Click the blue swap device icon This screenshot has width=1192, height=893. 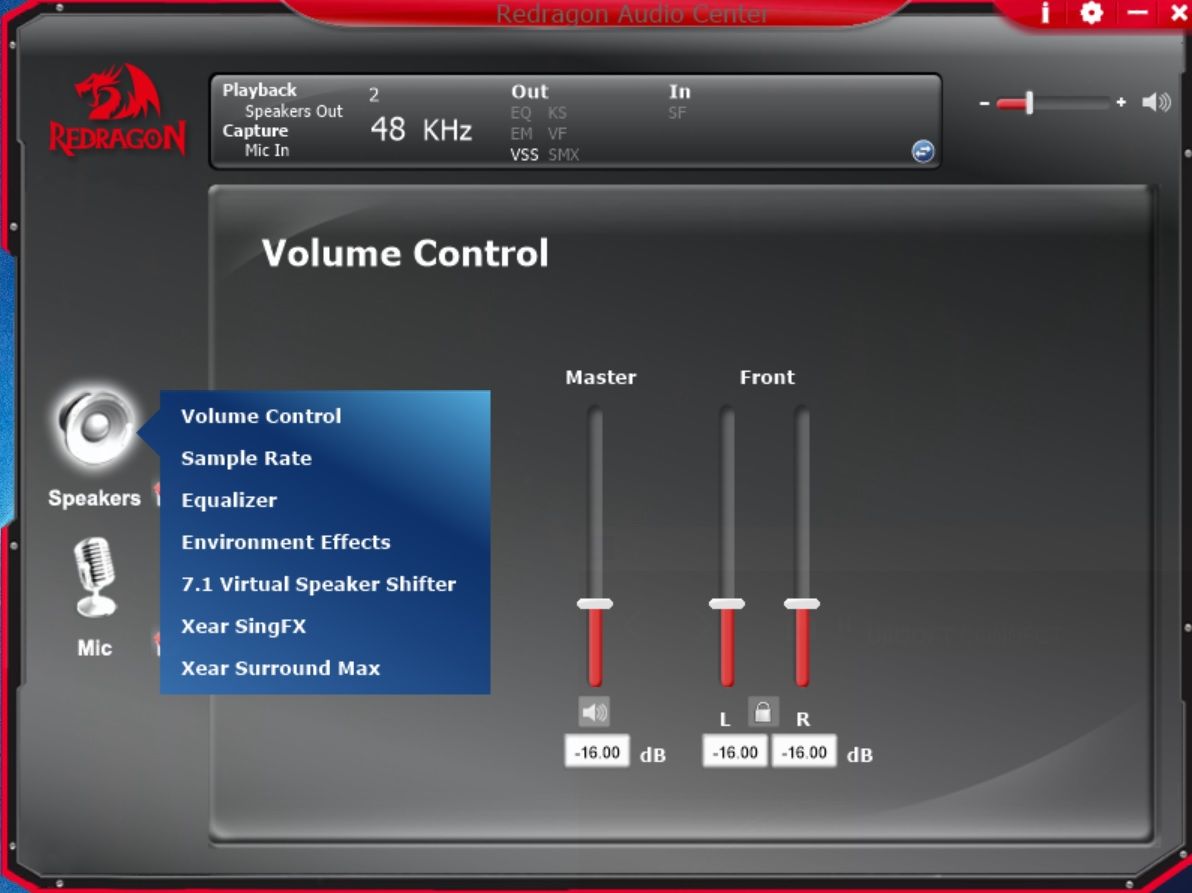pyautogui.click(x=923, y=151)
